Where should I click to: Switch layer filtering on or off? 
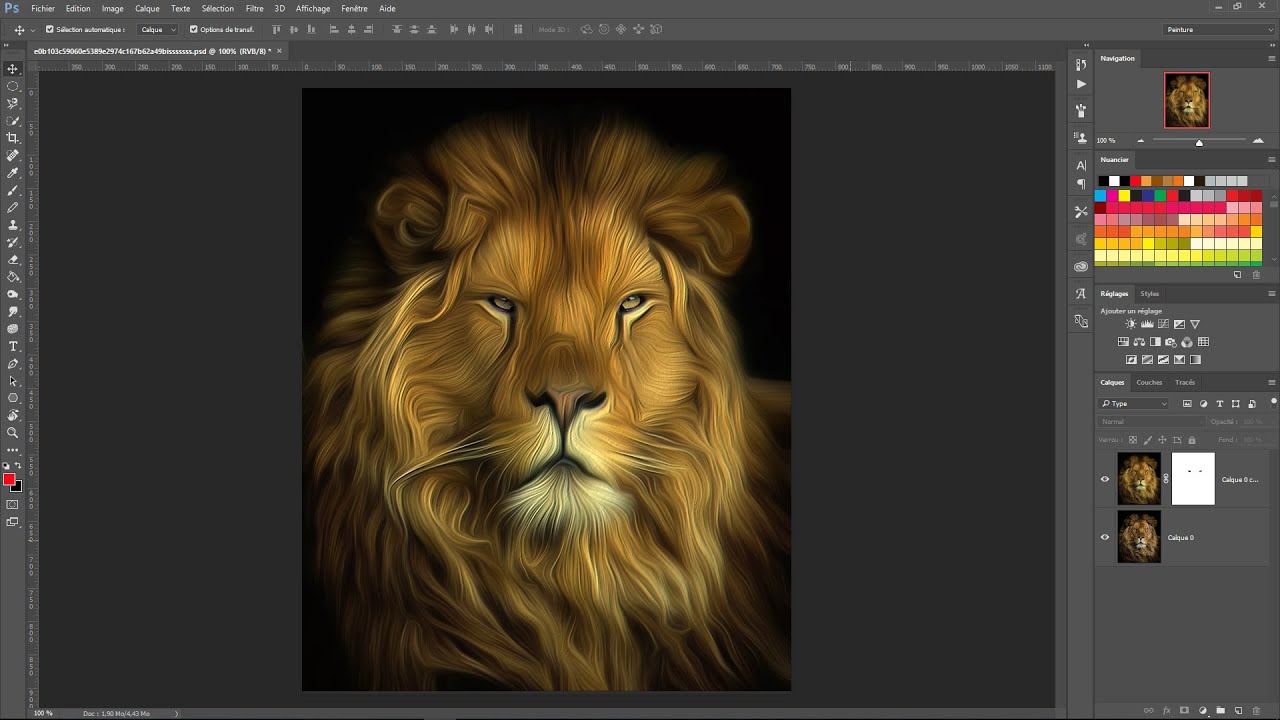tap(1273, 402)
